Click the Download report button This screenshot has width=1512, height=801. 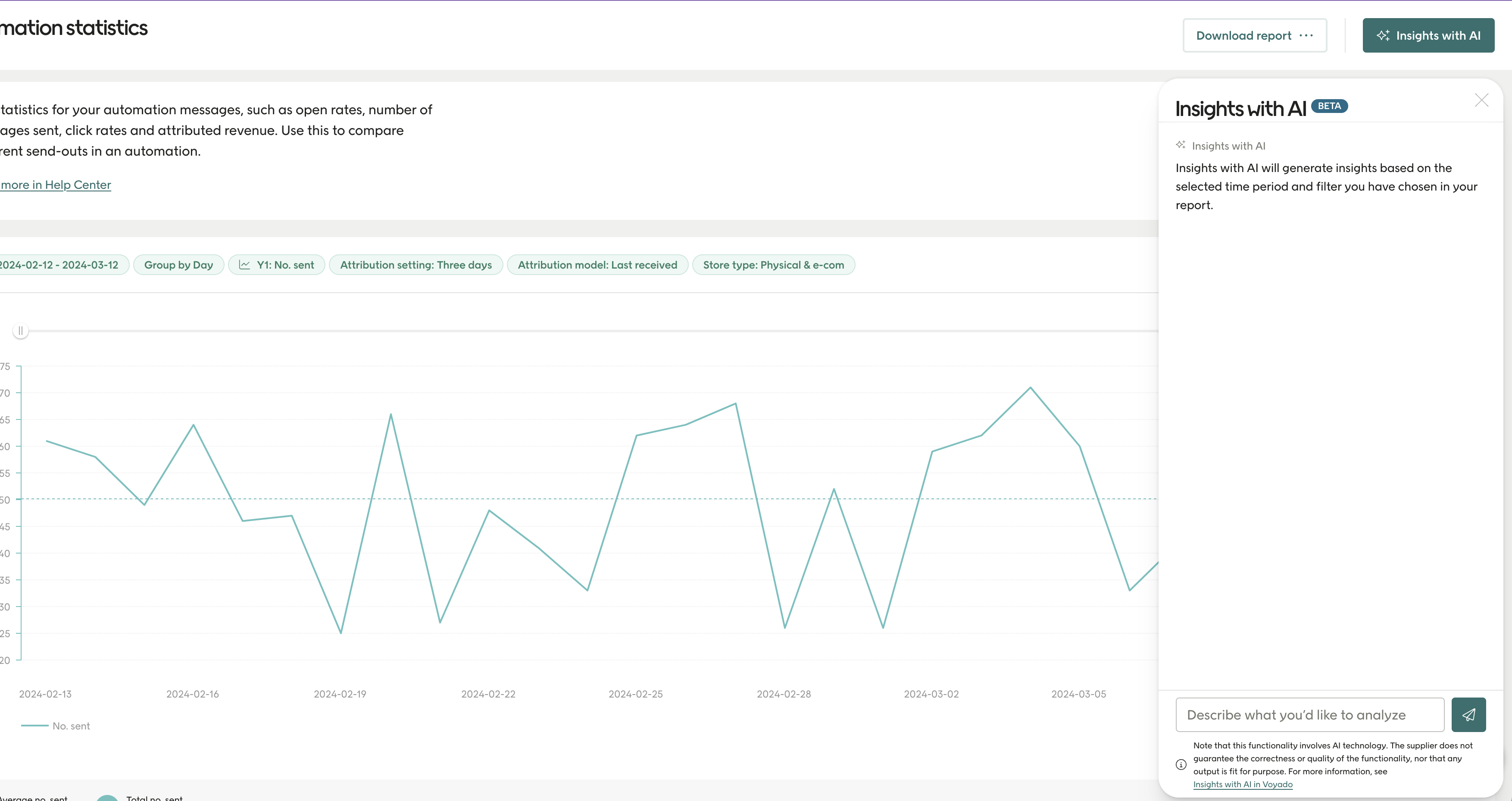click(1244, 35)
